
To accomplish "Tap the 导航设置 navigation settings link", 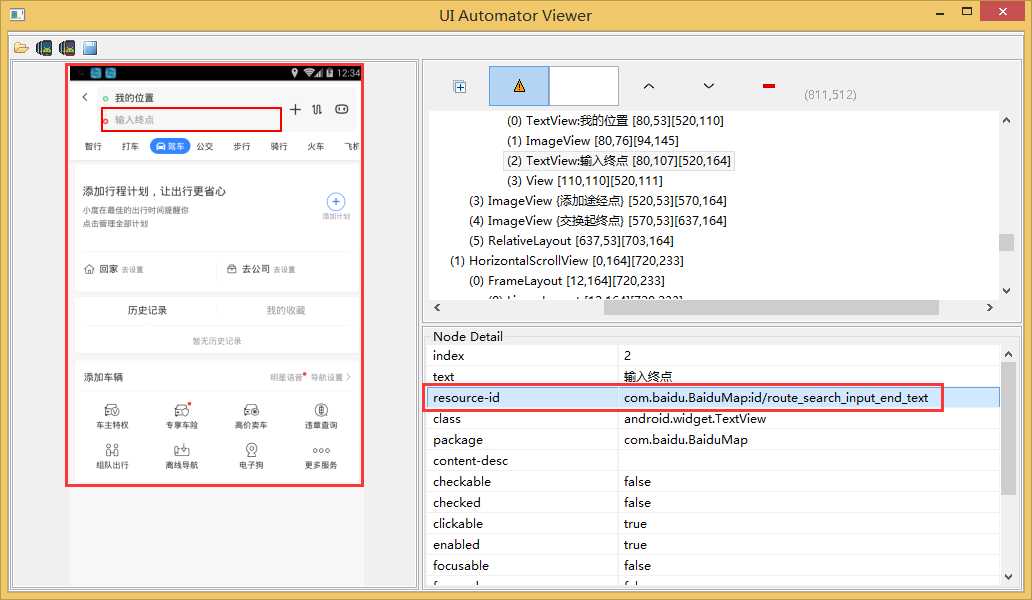I will (330, 378).
